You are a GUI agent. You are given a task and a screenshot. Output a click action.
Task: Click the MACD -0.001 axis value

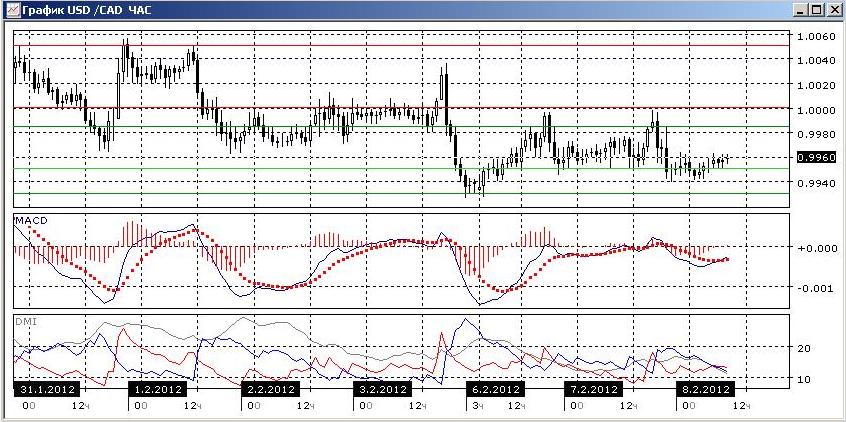[816, 288]
